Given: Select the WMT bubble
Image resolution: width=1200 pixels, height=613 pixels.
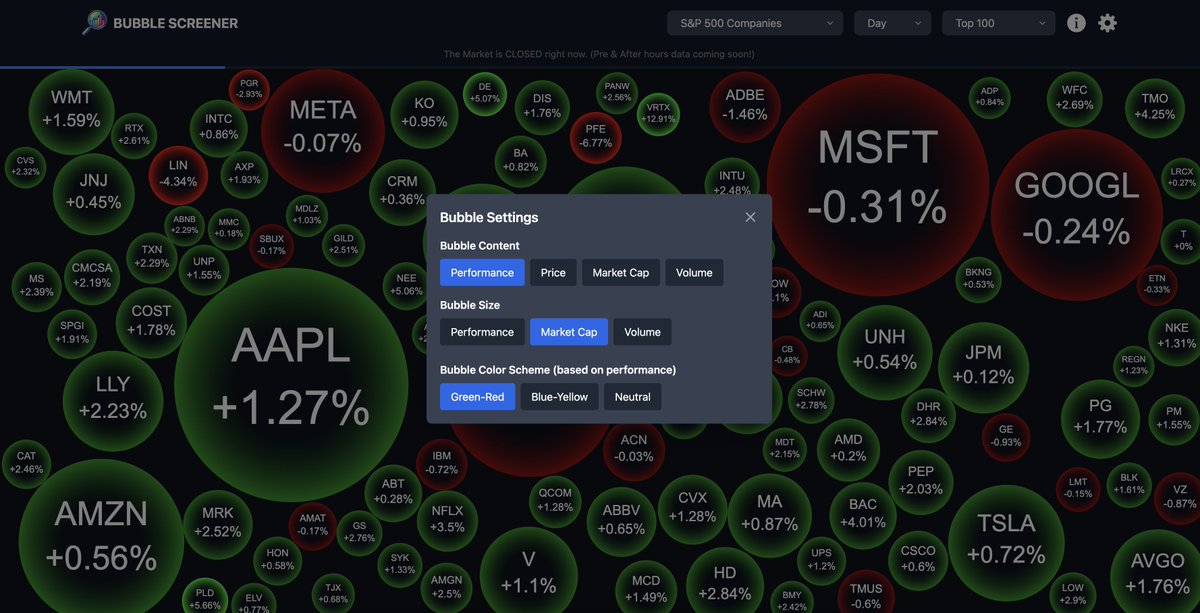Looking at the screenshot, I should 71,109.
